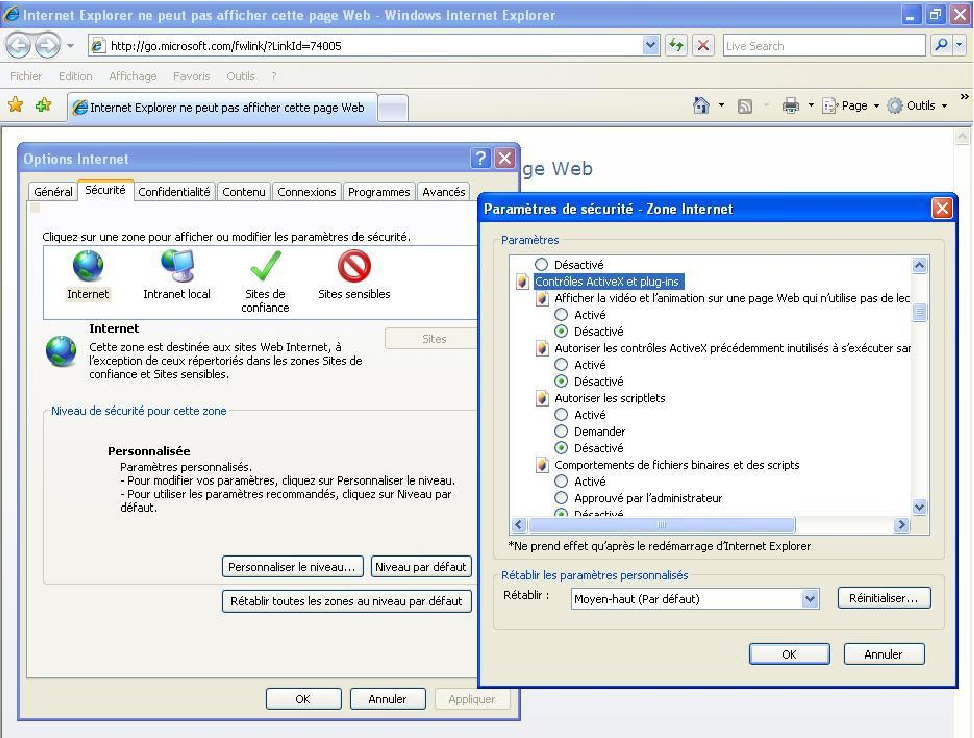Select the Internet zone globe icon

(88, 266)
